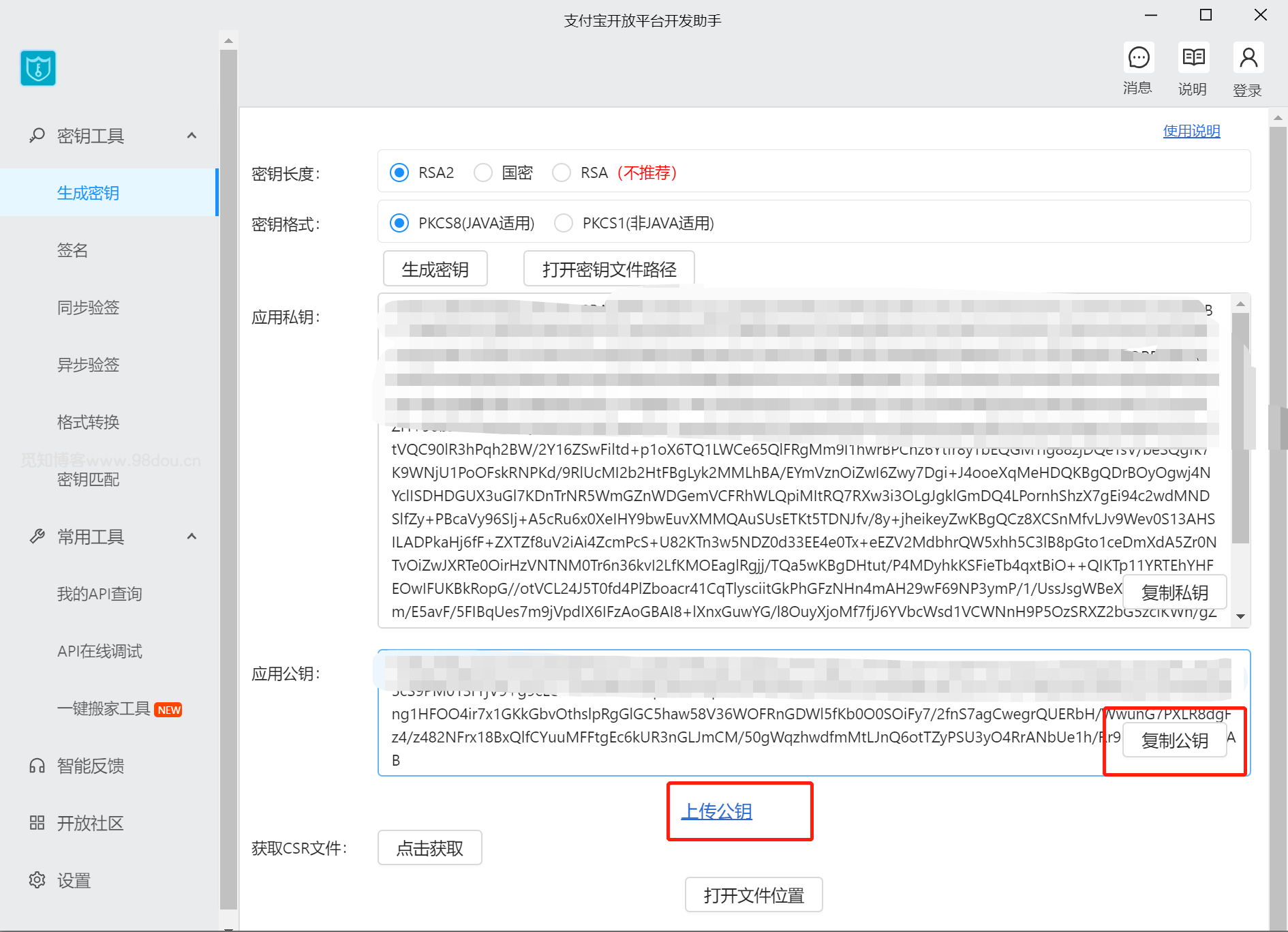Click the private key scrollbar up arrow
The image size is (1288, 932).
tap(1241, 303)
